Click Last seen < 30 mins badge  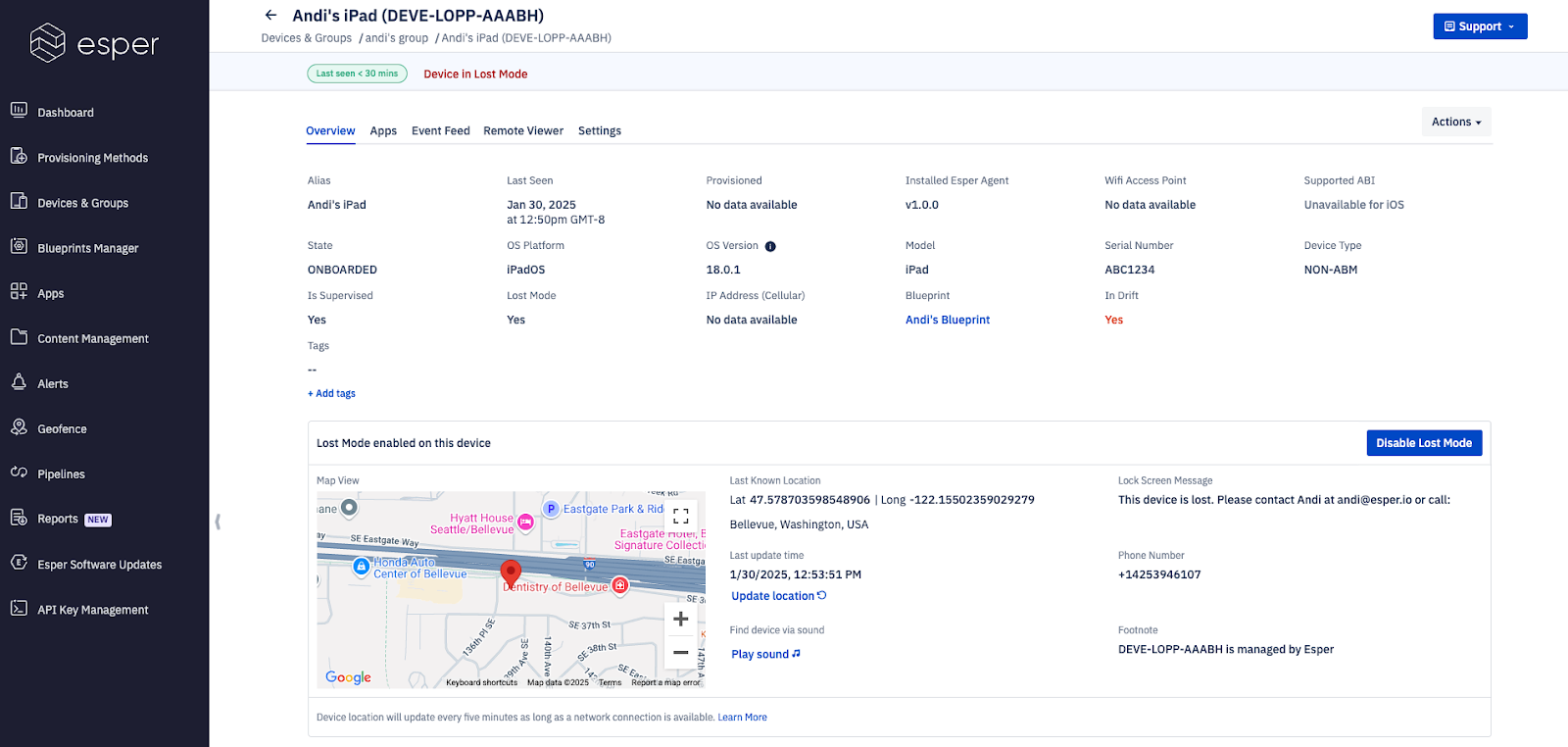[357, 74]
